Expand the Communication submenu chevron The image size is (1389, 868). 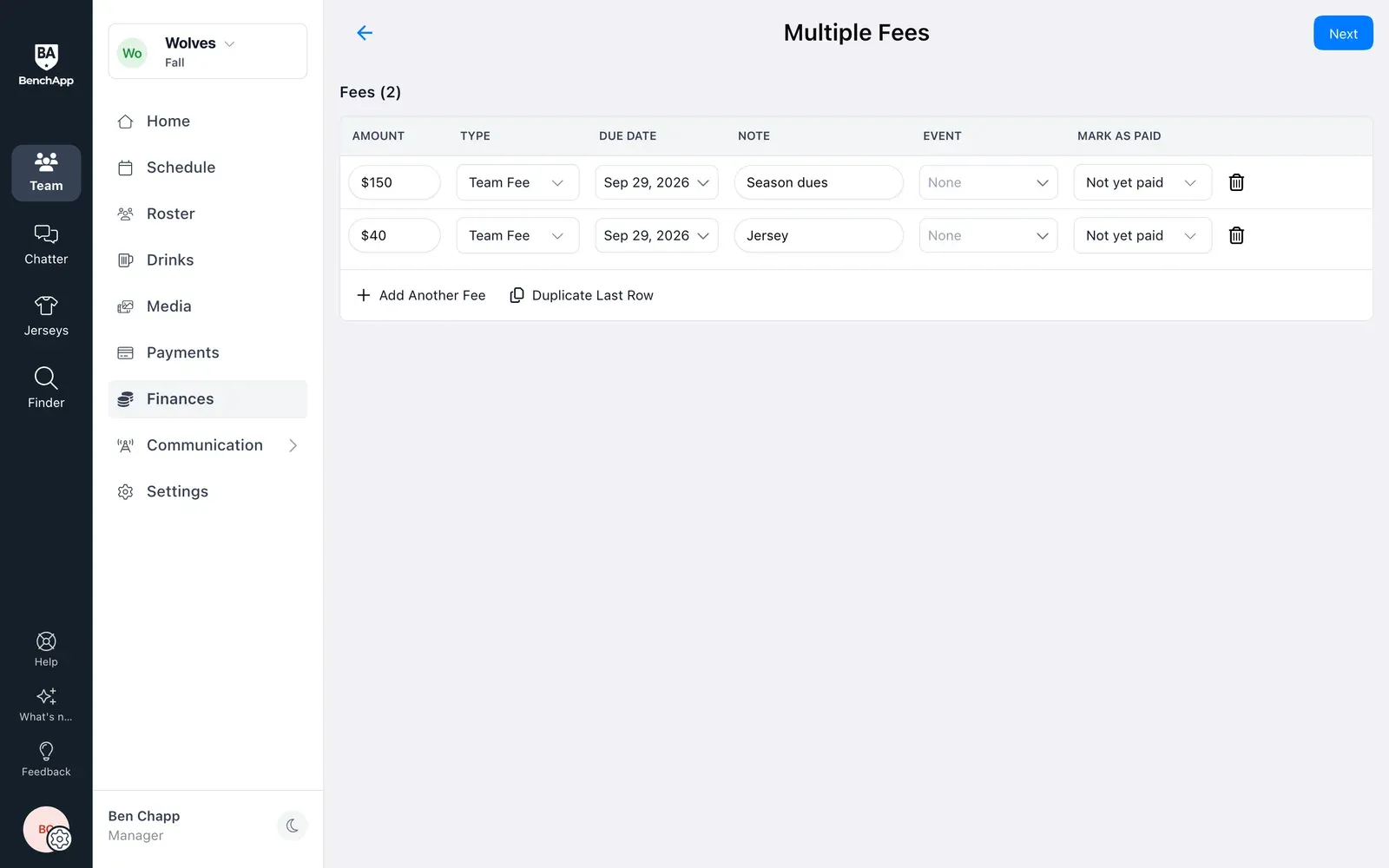coord(293,445)
